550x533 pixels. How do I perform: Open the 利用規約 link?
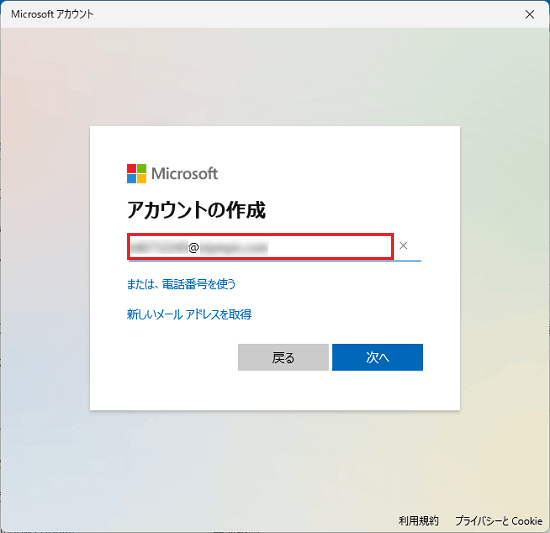418,521
